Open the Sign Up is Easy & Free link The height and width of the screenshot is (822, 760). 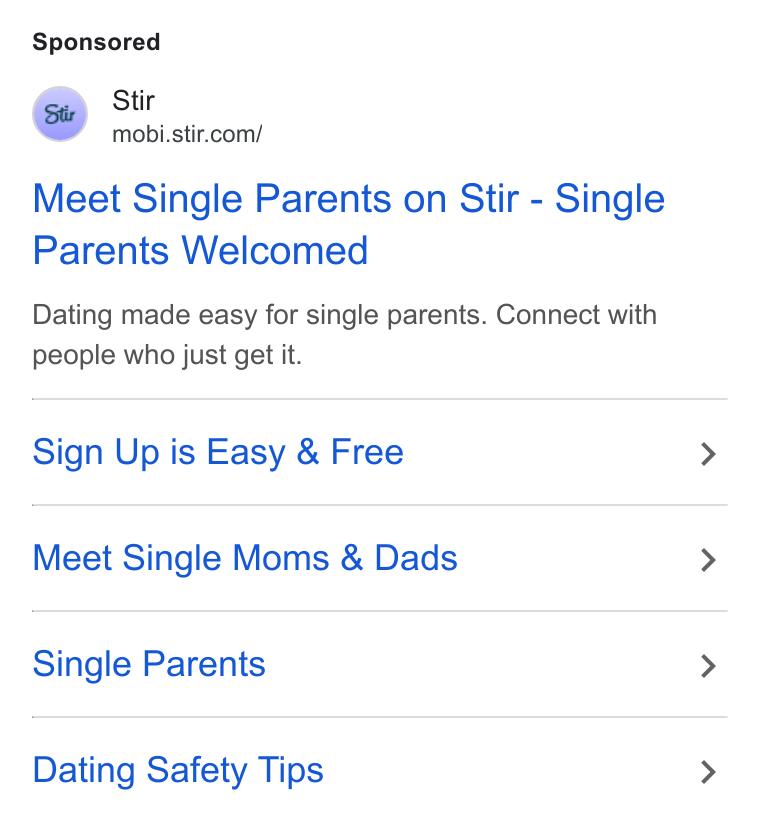tap(218, 452)
